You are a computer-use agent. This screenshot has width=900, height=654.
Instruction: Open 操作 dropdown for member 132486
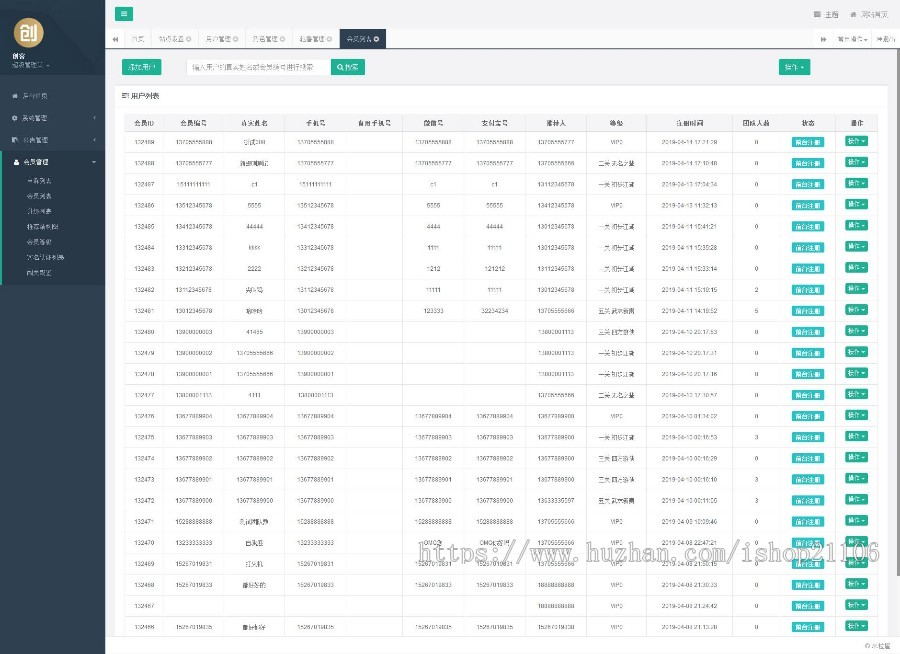[x=856, y=204]
